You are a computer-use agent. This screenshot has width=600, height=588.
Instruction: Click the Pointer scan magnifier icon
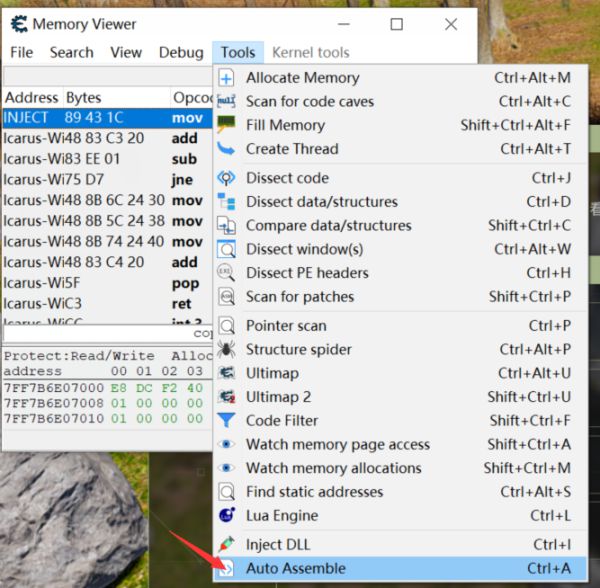[227, 326]
